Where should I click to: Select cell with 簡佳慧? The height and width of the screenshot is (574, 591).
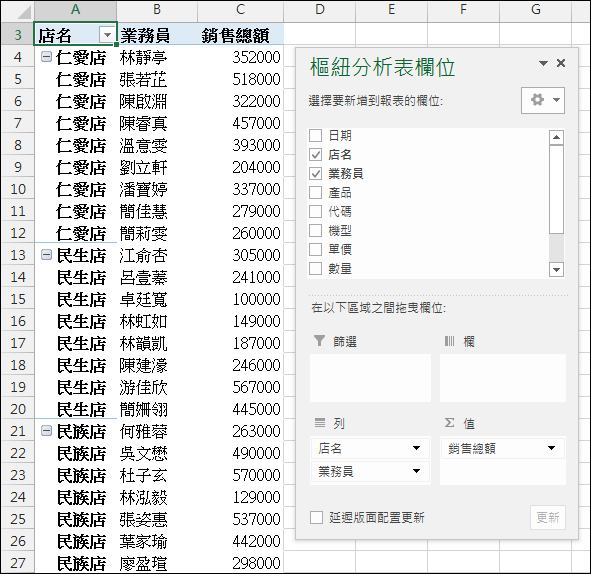point(157,211)
